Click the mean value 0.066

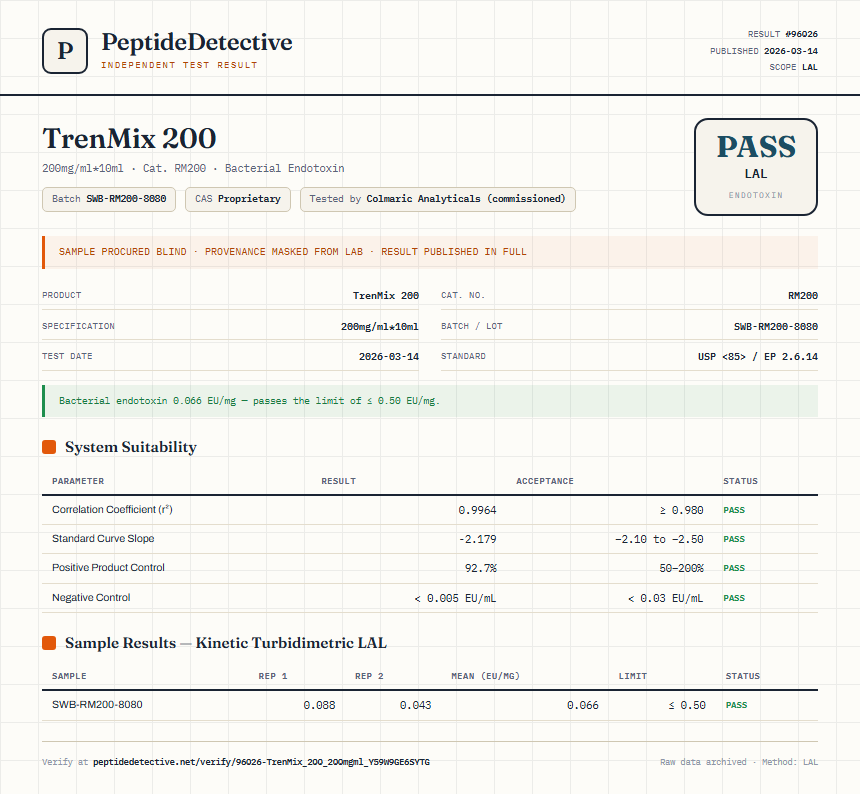582,706
